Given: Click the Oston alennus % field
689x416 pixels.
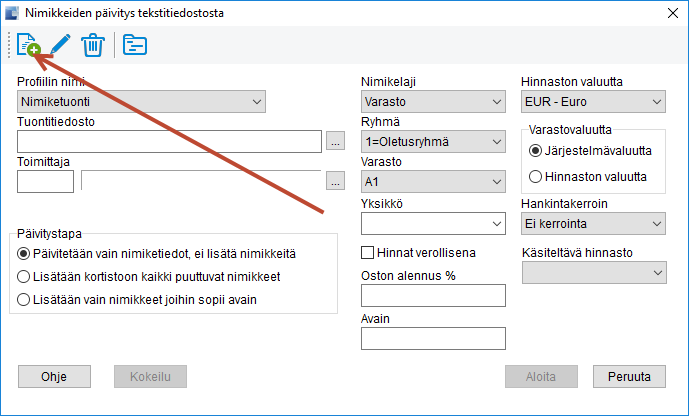Looking at the screenshot, I should coord(433,295).
